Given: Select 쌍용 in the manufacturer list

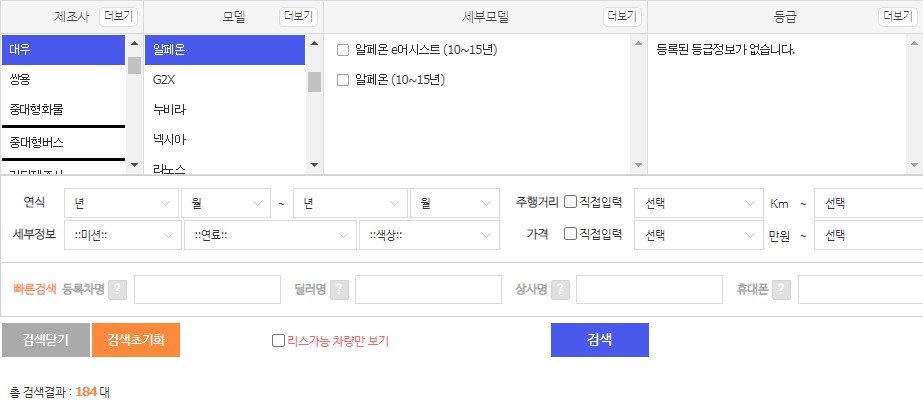Looking at the screenshot, I should [x=64, y=79].
